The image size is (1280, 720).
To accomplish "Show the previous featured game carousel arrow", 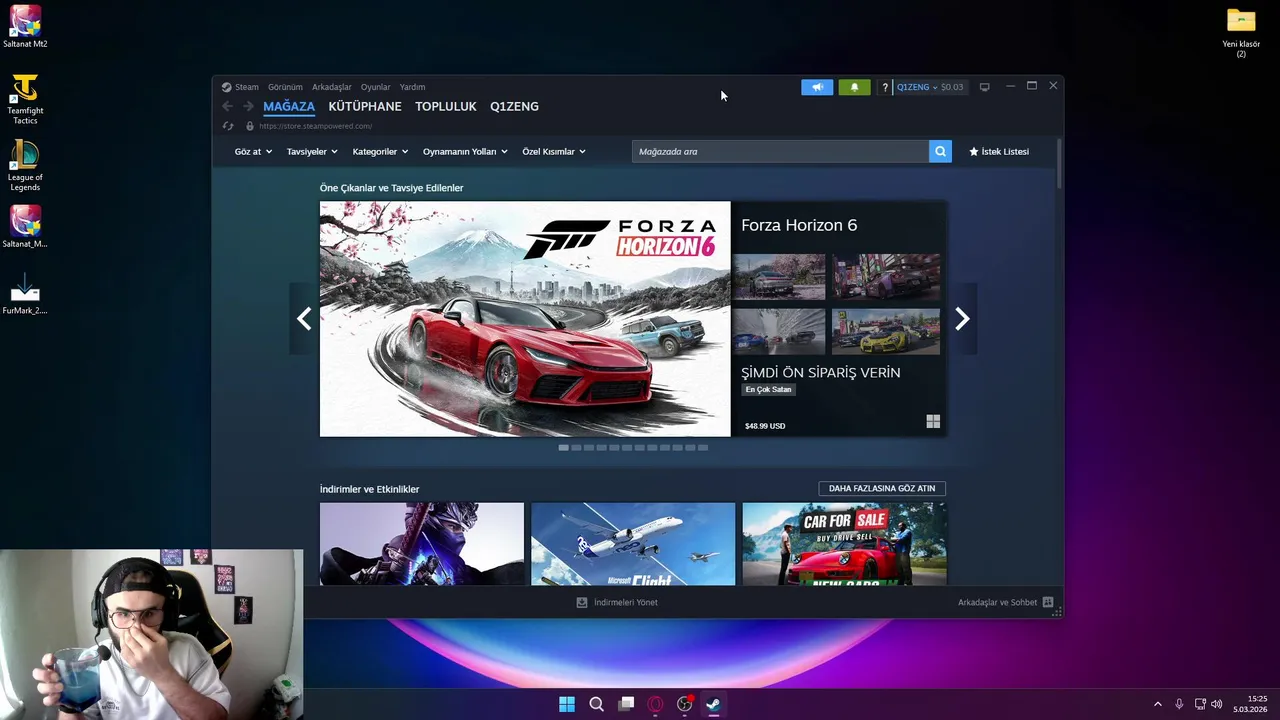I will point(304,319).
